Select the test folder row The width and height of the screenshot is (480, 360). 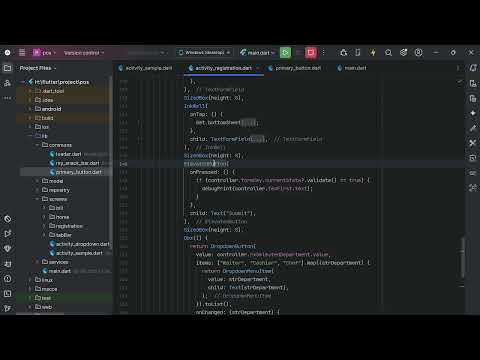[64, 298]
